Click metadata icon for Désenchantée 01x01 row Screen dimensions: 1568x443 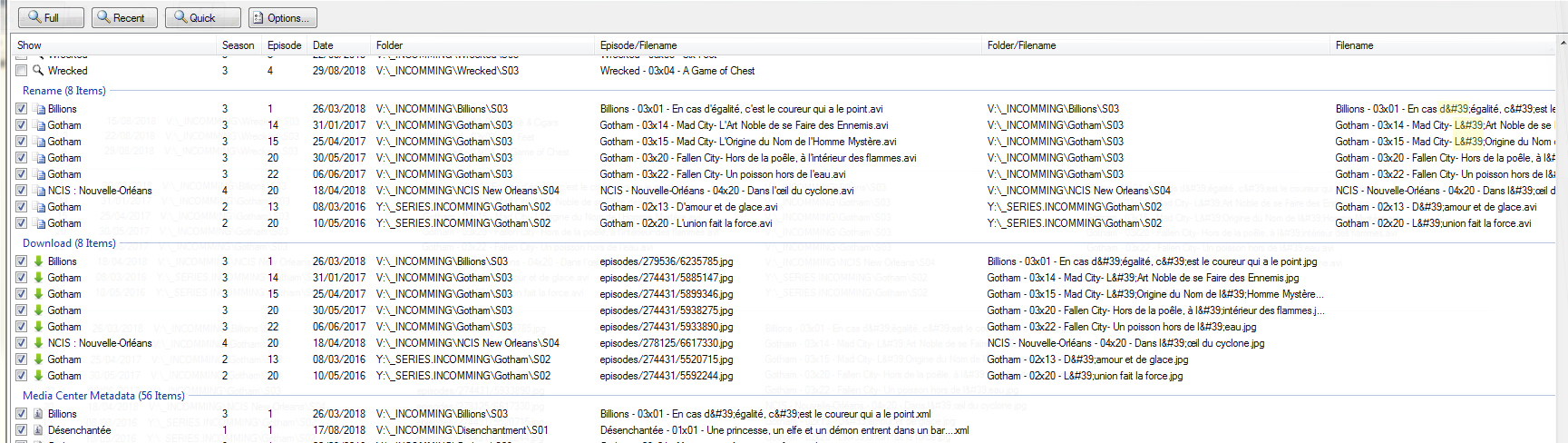[x=39, y=430]
